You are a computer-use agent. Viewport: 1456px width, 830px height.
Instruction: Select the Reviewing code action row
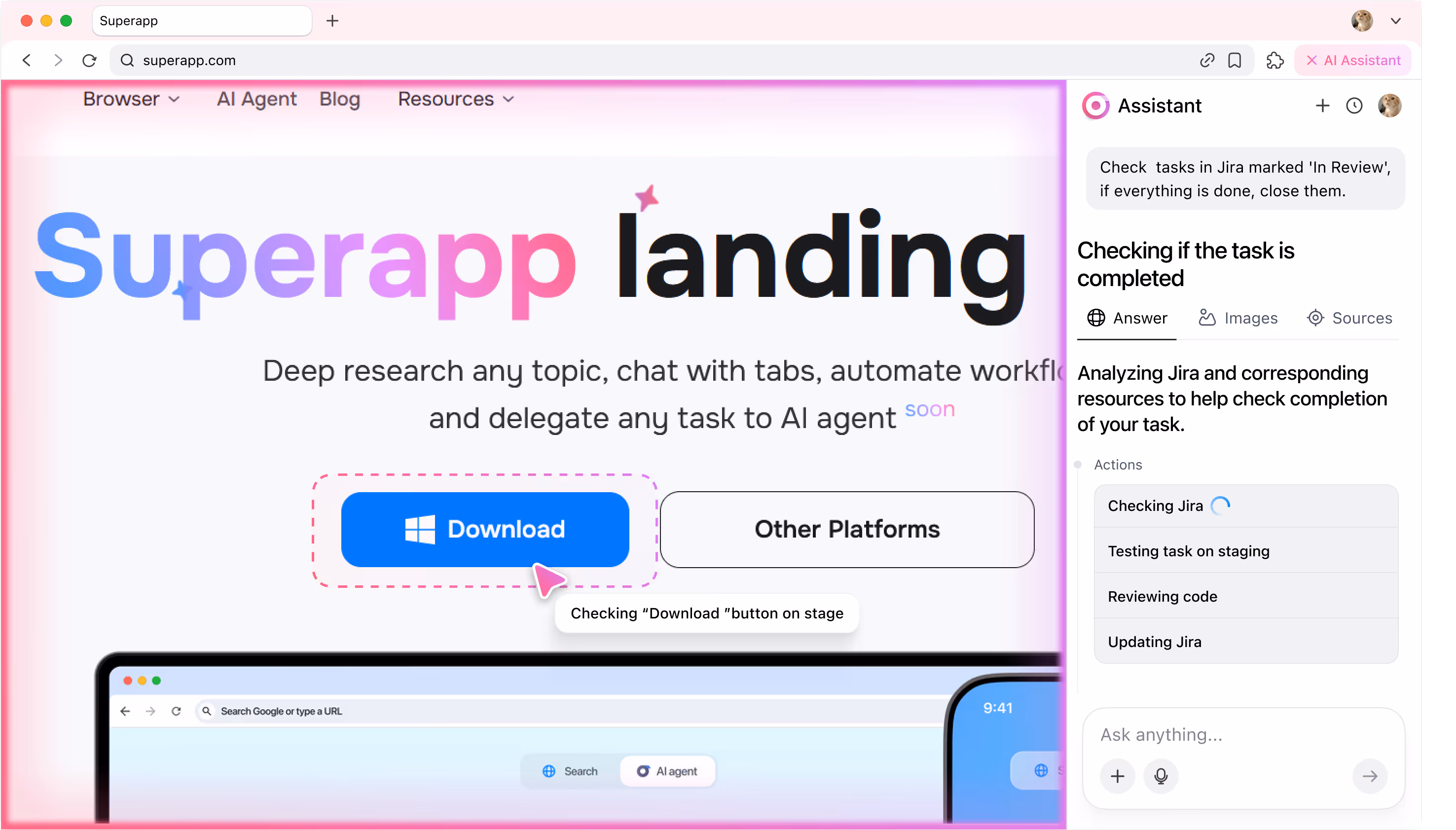1245,596
